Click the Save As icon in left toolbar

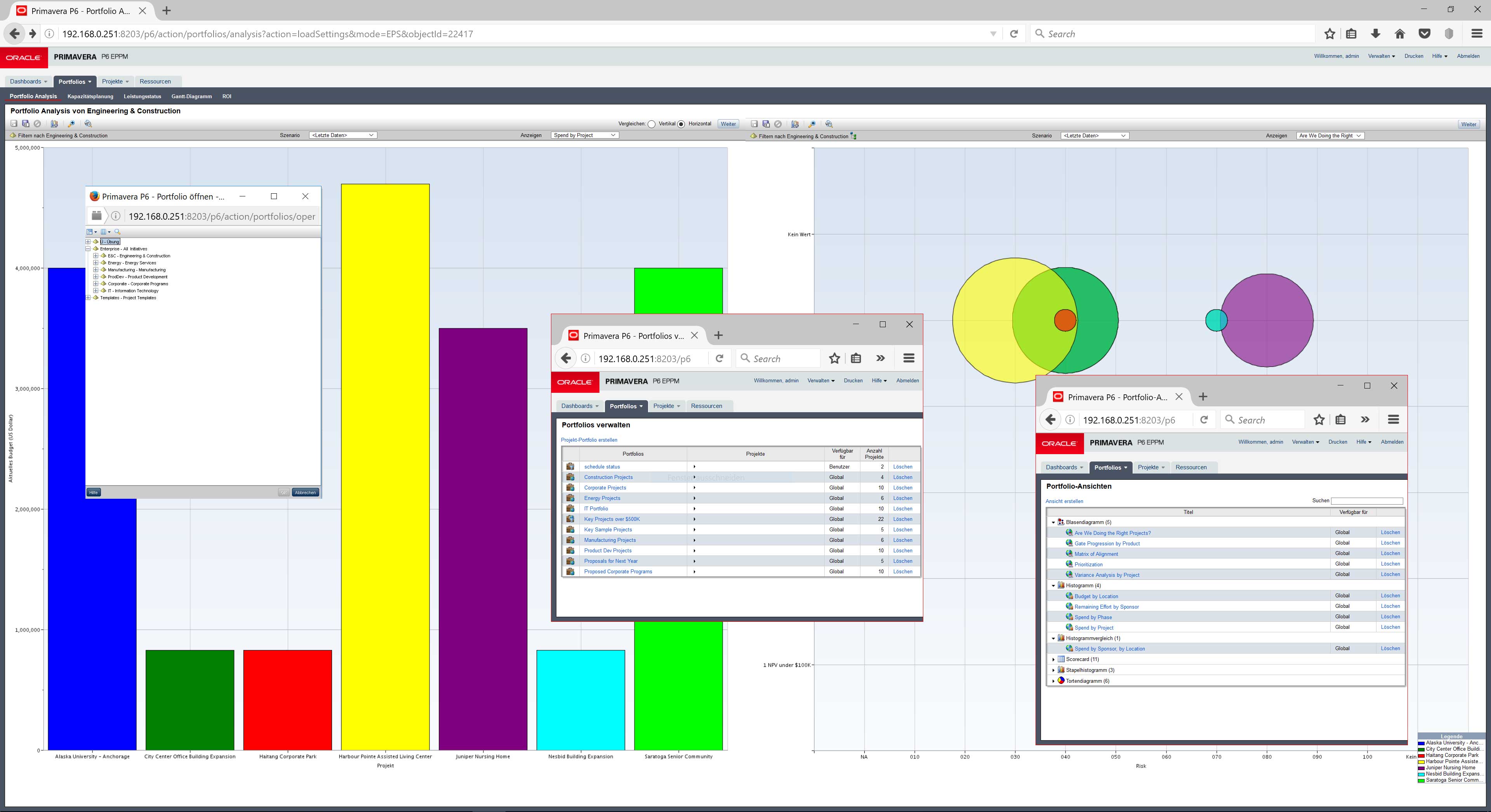pyautogui.click(x=26, y=124)
